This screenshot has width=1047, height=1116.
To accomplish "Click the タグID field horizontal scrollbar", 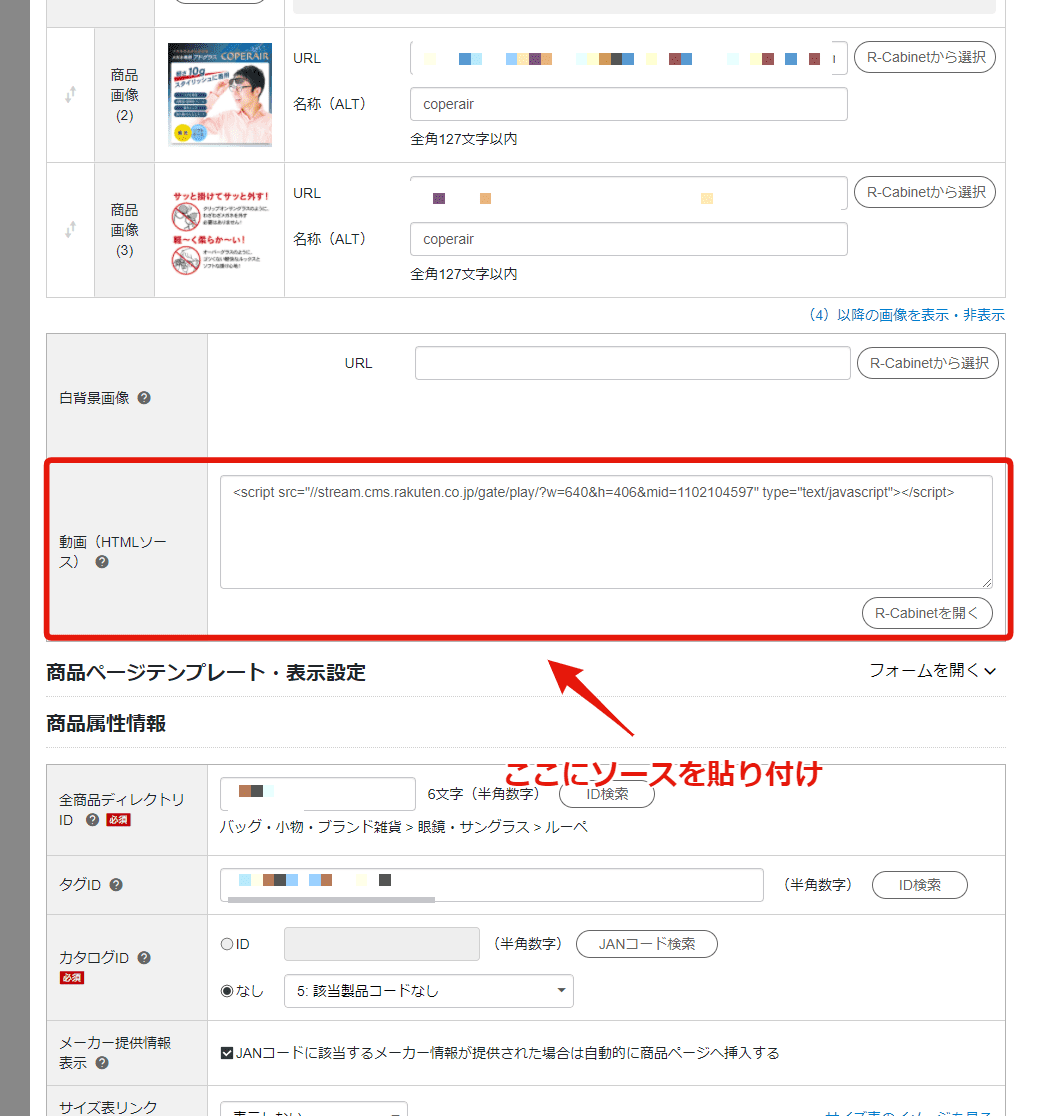I will pos(331,900).
